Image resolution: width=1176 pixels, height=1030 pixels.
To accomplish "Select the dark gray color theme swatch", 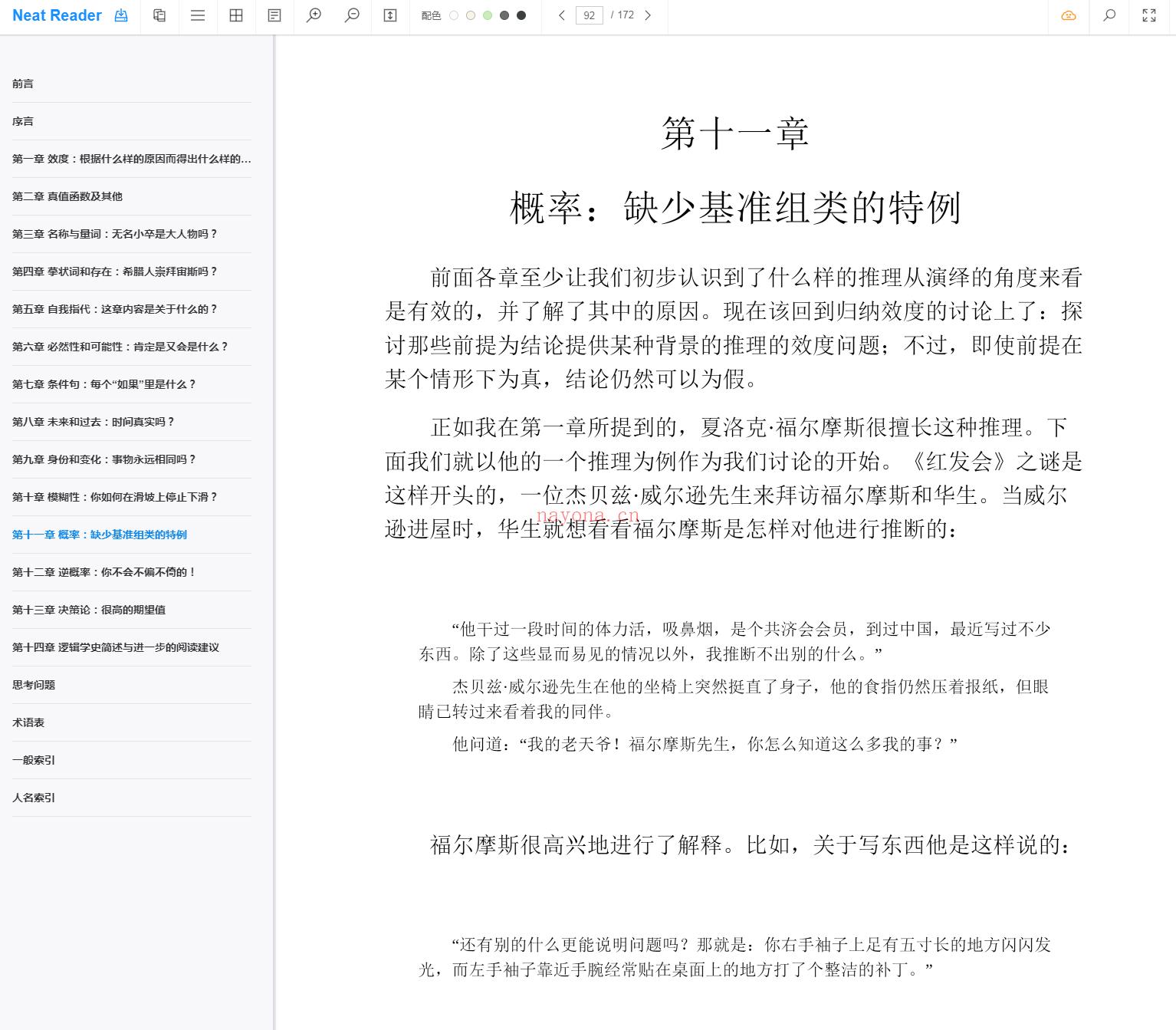I will [504, 15].
